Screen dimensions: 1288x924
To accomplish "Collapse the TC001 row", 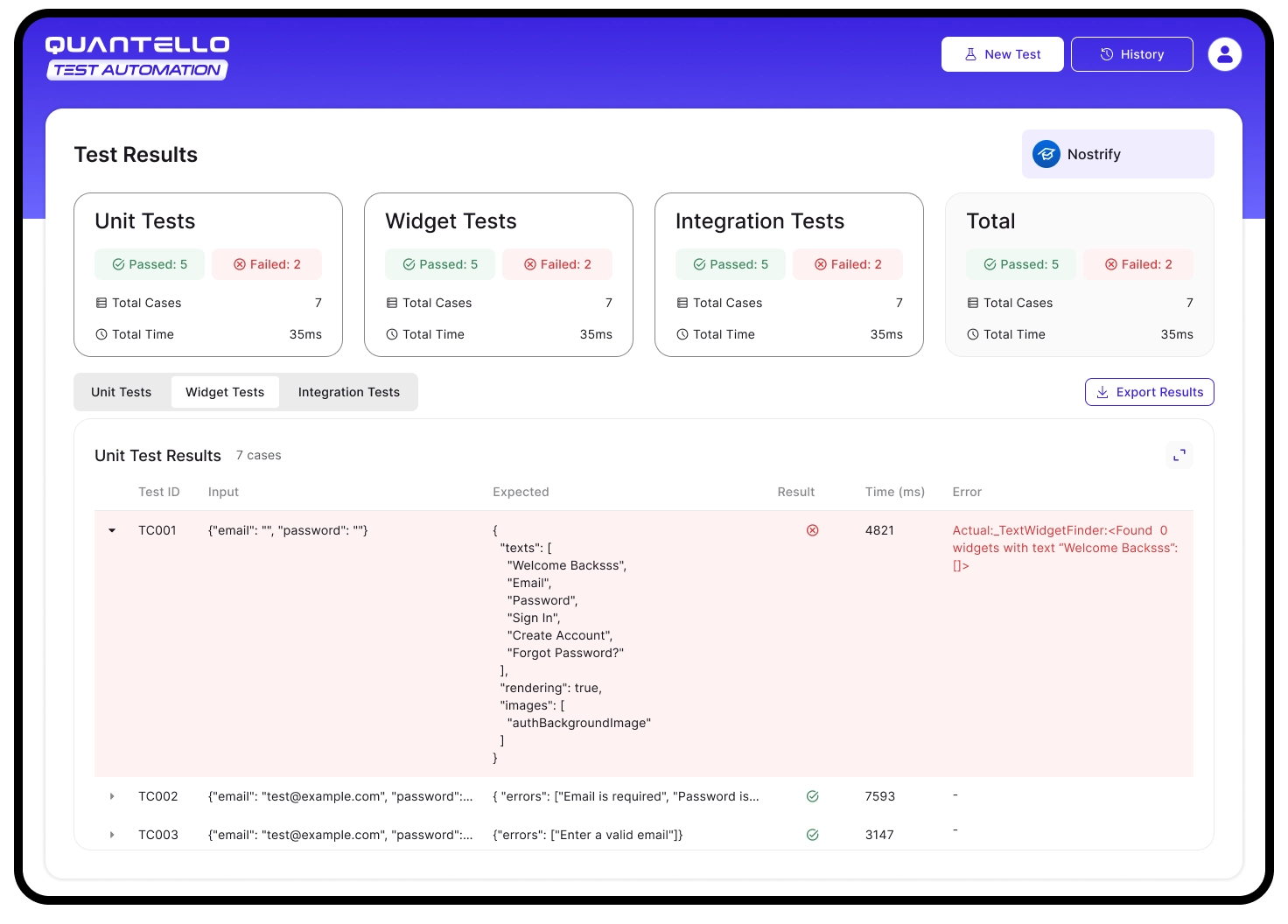I will click(112, 530).
